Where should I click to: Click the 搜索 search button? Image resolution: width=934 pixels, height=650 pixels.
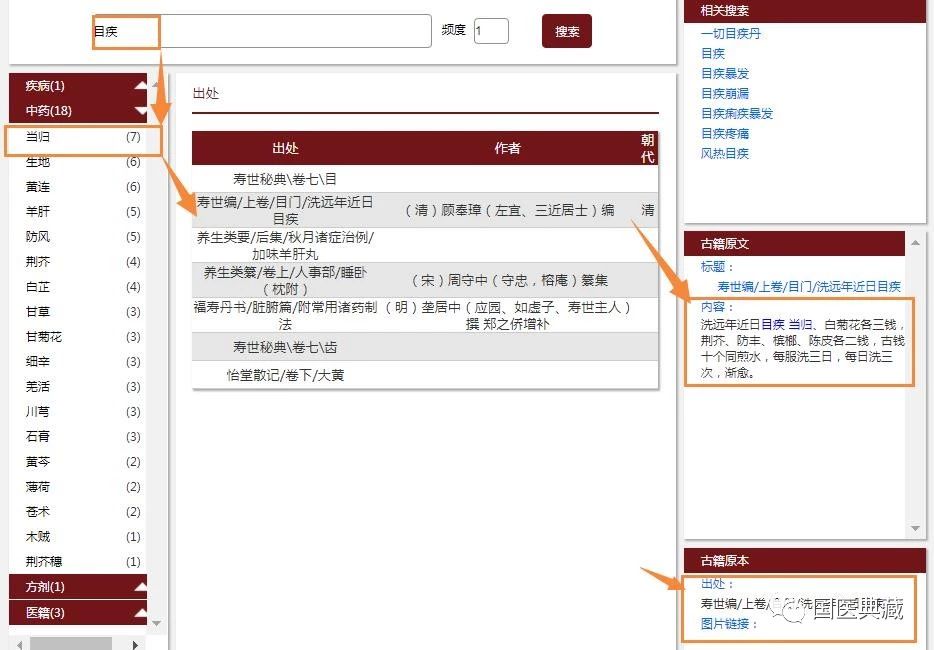566,31
